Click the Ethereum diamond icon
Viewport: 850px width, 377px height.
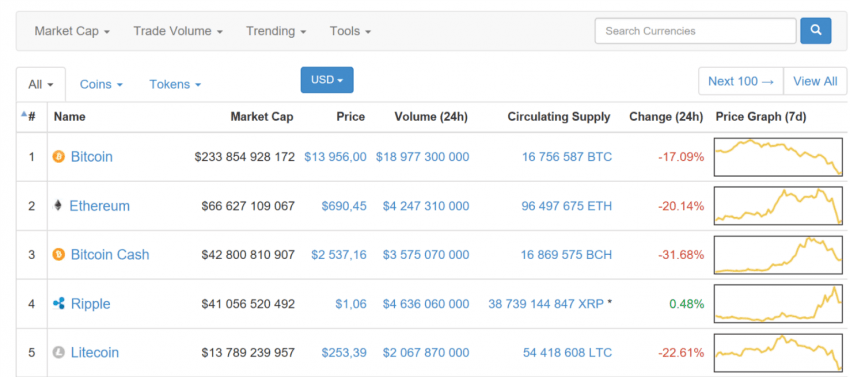click(58, 206)
